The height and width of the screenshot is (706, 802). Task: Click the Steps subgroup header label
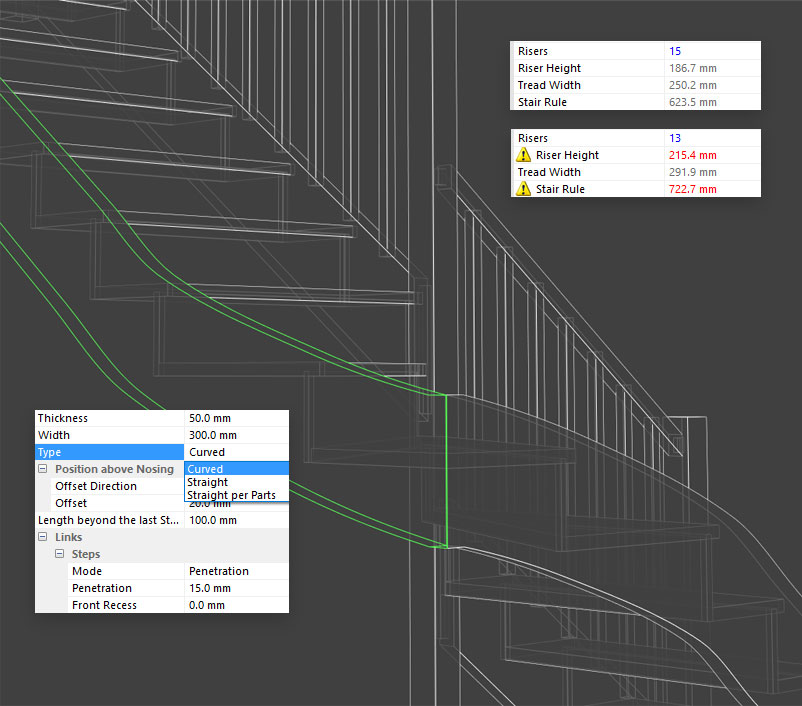pyautogui.click(x=86, y=554)
